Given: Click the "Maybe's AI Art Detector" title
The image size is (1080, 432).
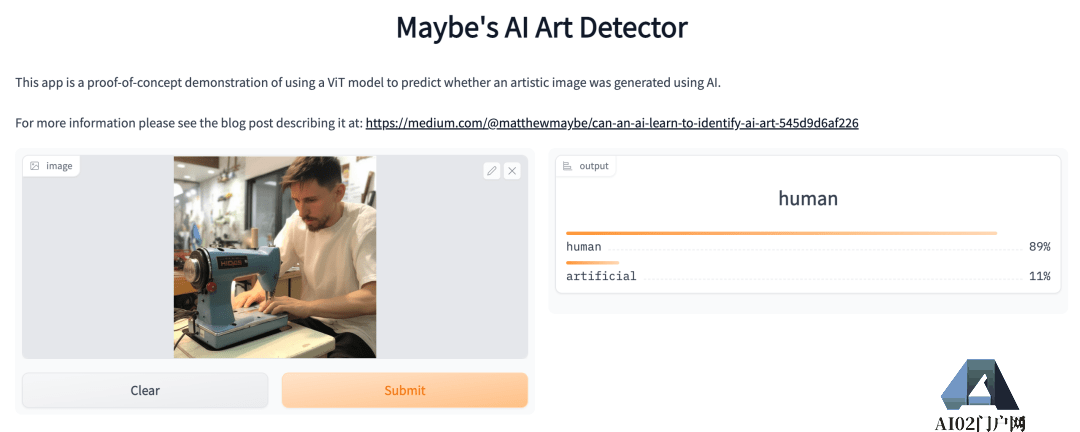Looking at the screenshot, I should (x=541, y=27).
